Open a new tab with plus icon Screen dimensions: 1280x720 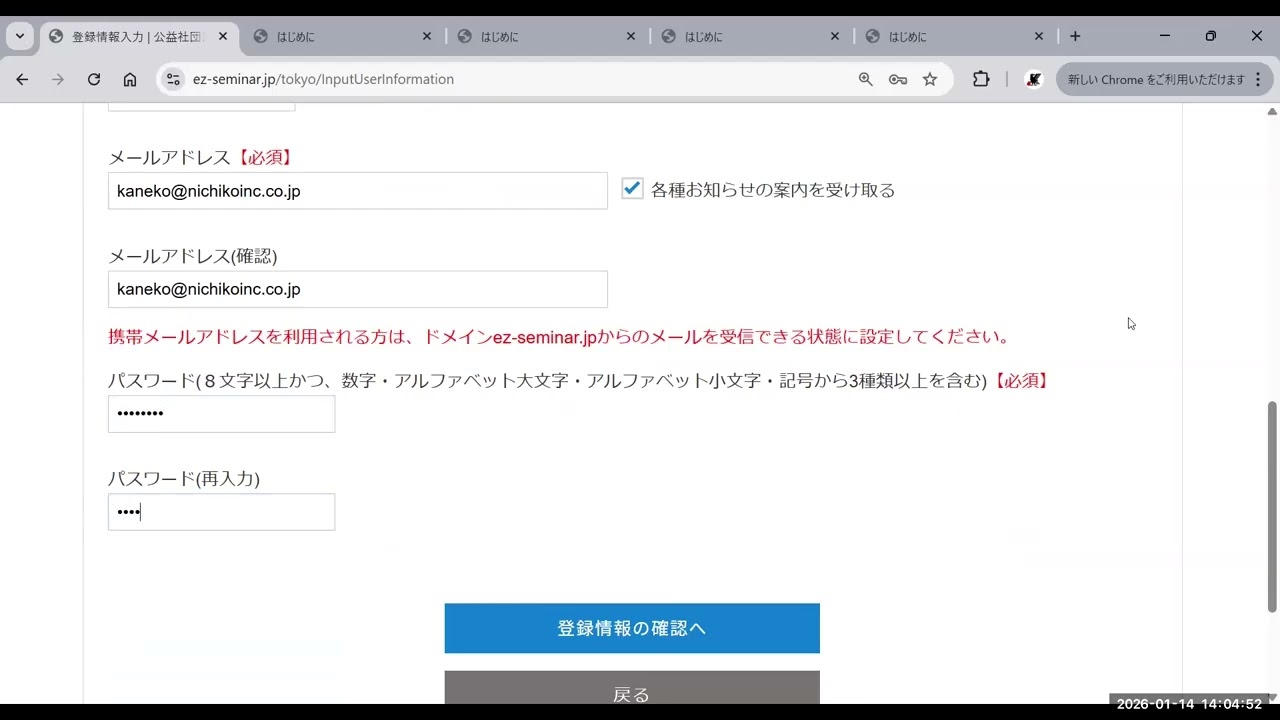(x=1075, y=36)
